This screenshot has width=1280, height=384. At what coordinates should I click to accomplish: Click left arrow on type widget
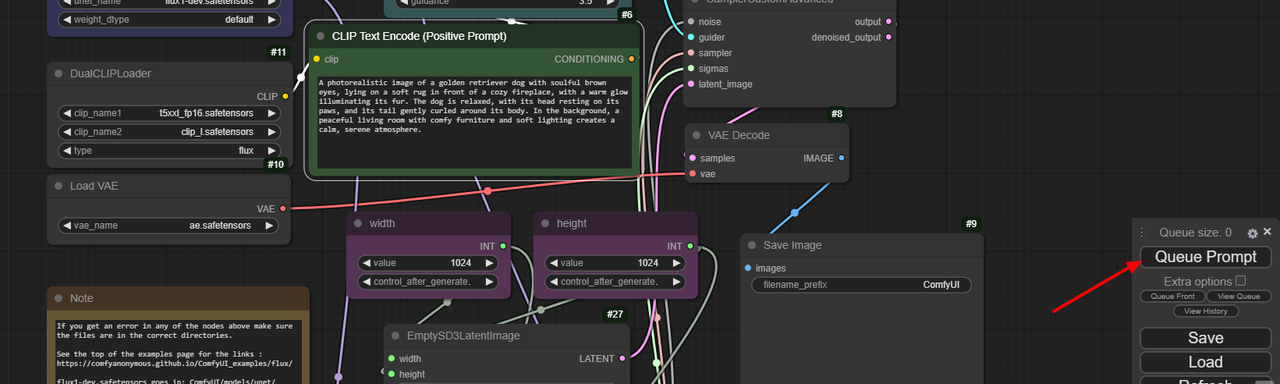(x=67, y=151)
